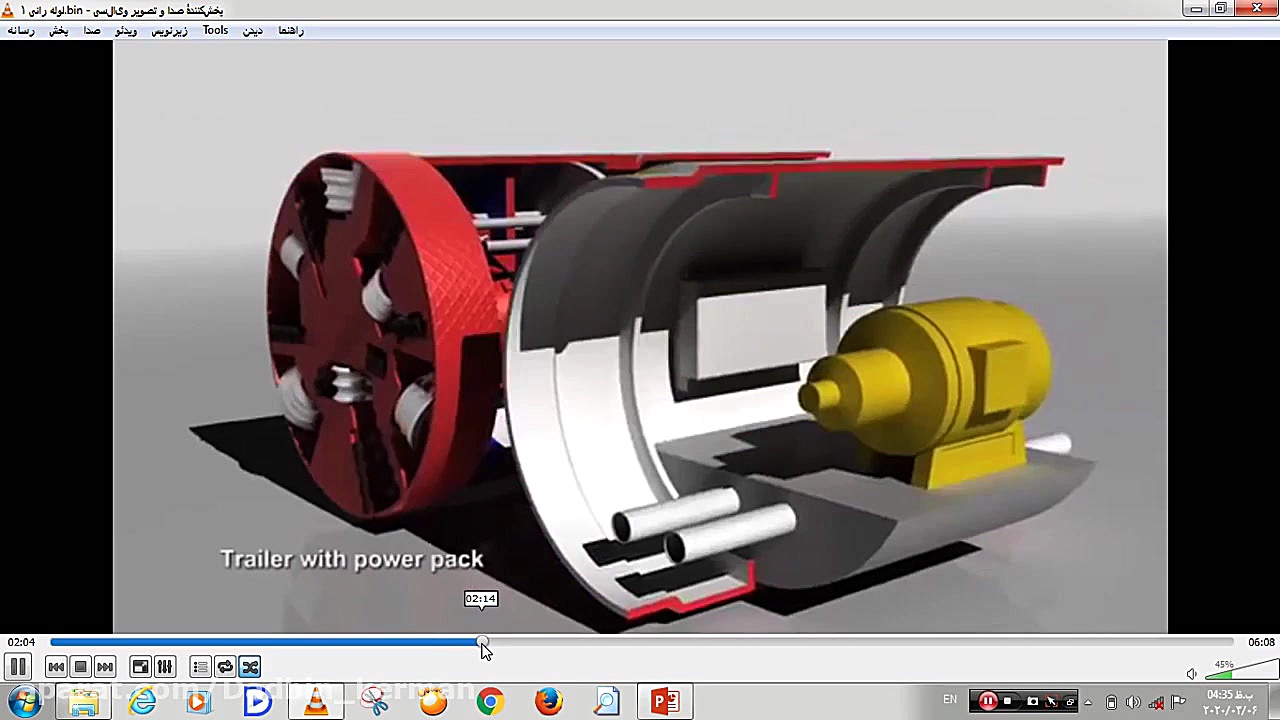Screen dimensions: 1280x720
Task: Stop playback with the stop button
Action: point(80,667)
